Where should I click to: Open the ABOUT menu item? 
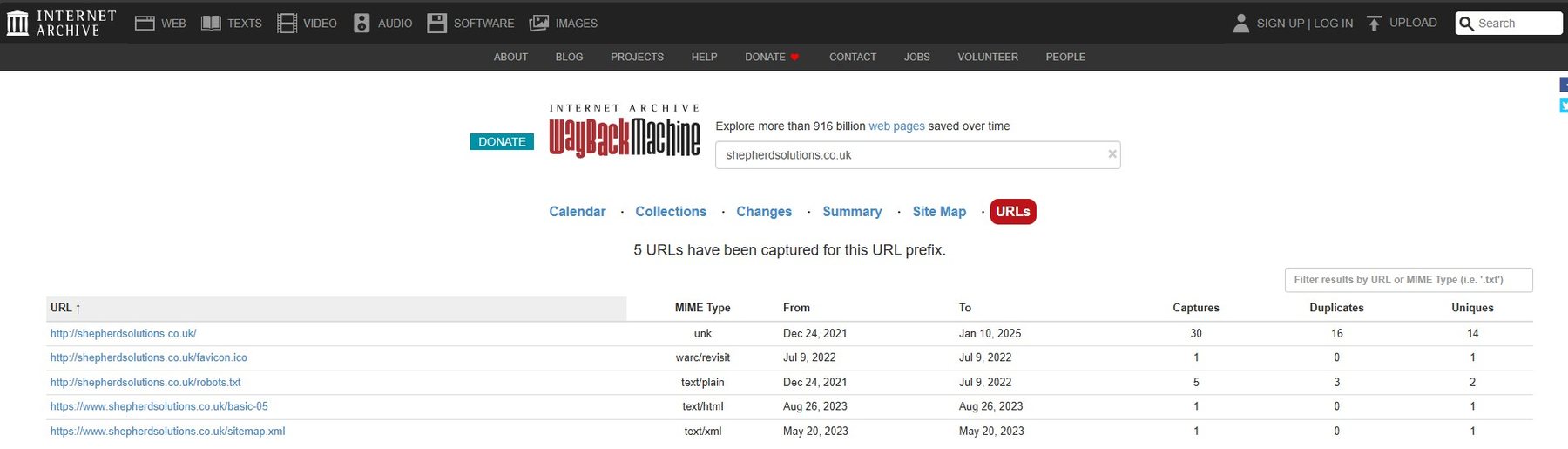coord(510,57)
